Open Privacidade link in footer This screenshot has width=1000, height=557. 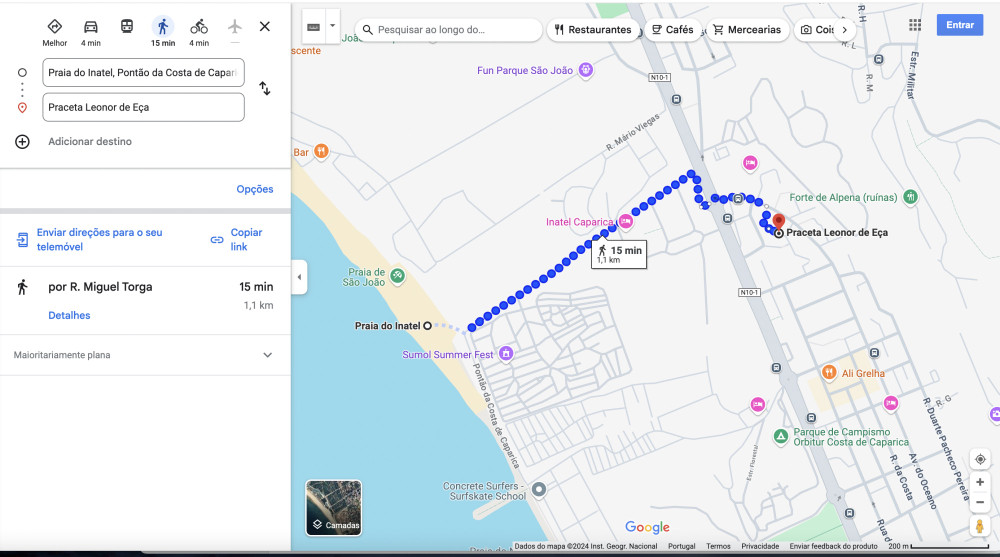[760, 546]
